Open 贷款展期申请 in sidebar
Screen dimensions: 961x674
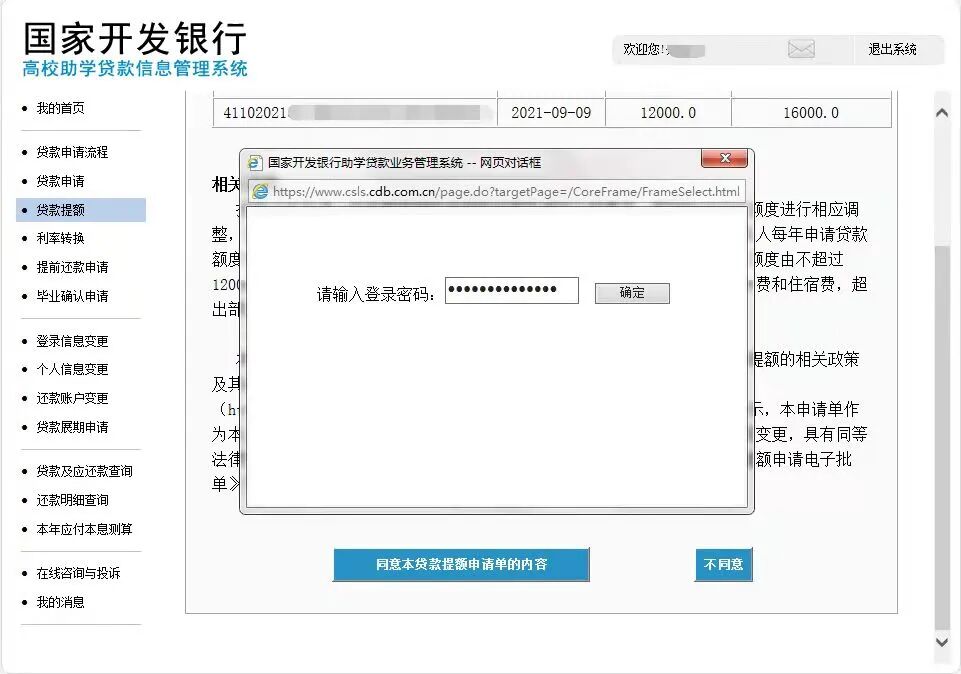coord(72,427)
